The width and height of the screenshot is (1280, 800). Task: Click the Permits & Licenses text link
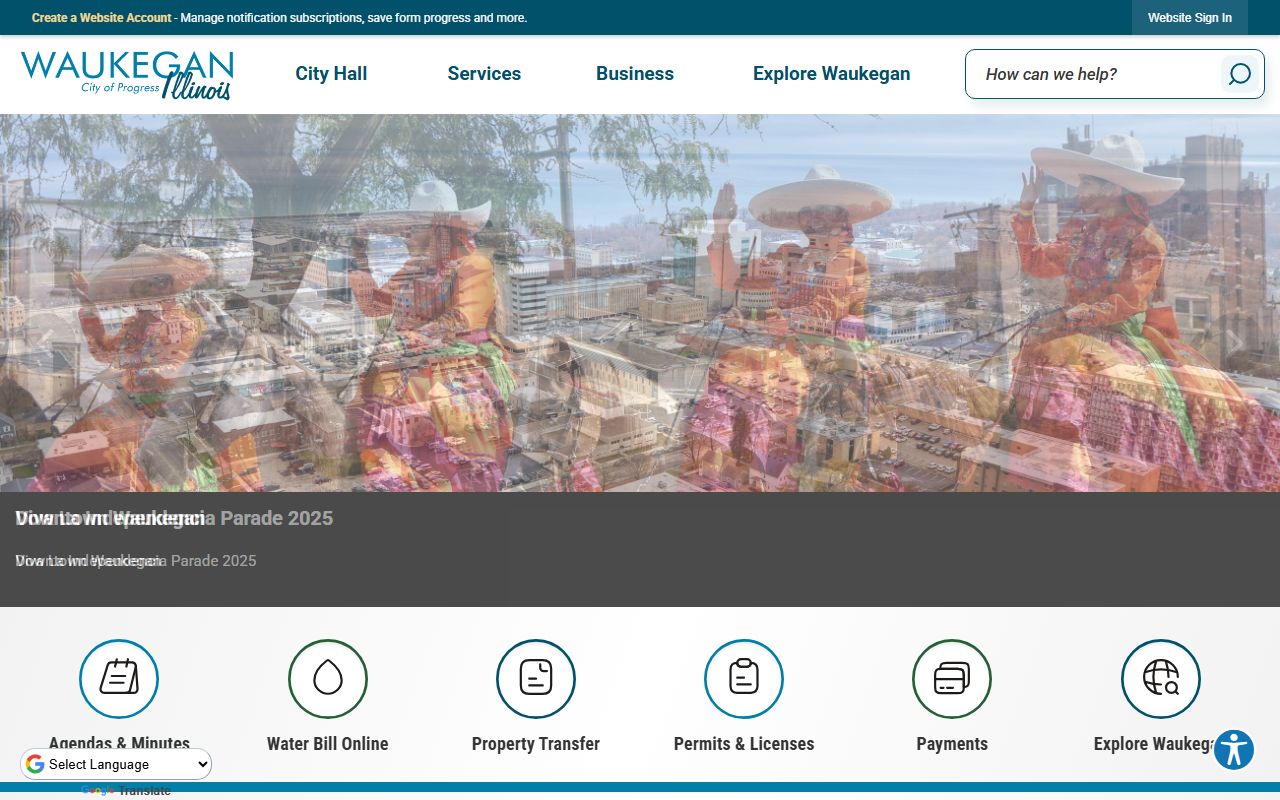(x=744, y=744)
